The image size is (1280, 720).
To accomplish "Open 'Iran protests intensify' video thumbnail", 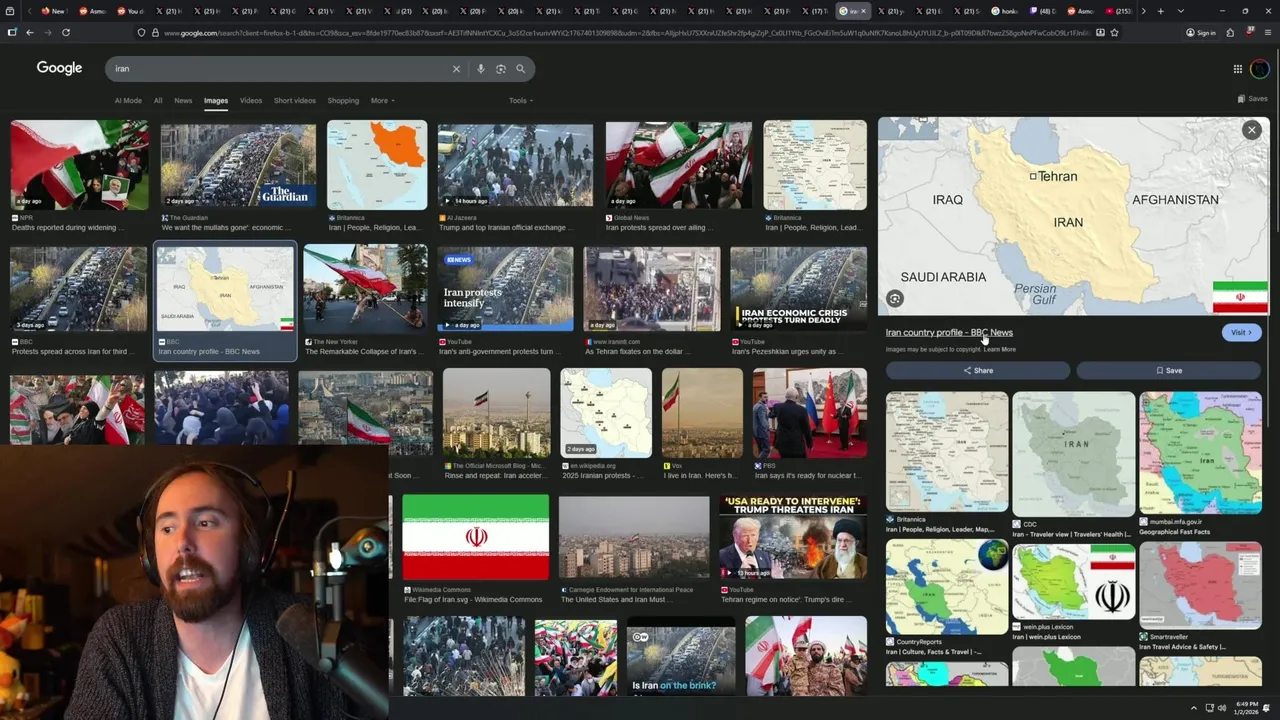I will pos(505,289).
